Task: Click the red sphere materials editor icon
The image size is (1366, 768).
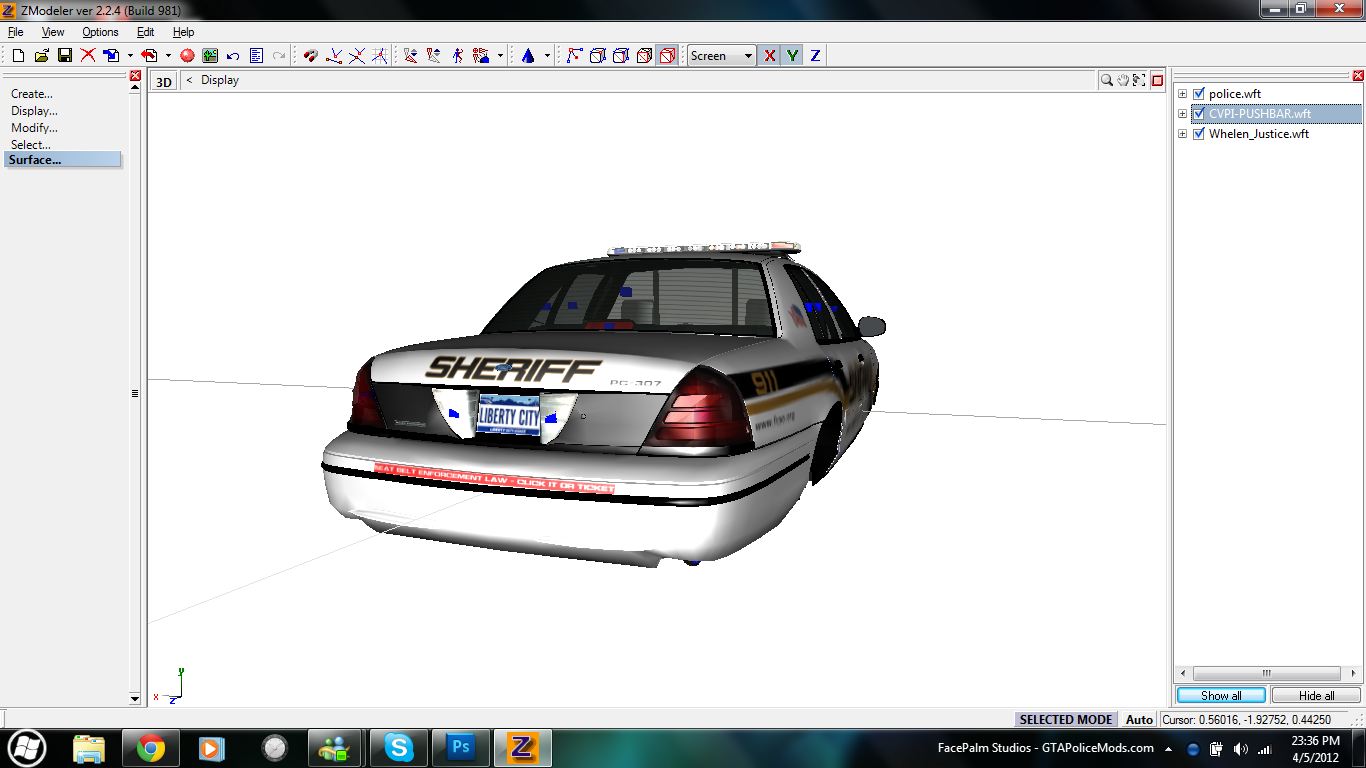Action: [187, 56]
